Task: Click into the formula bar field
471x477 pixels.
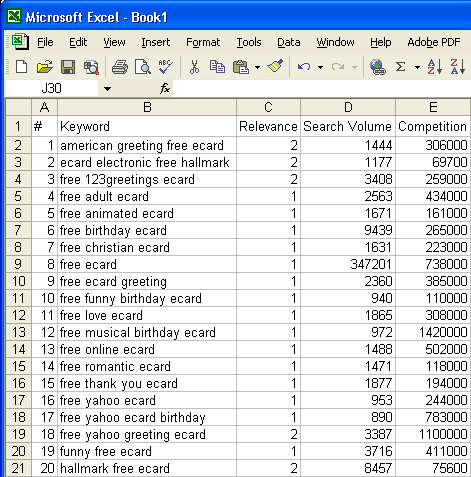Action: pos(322,88)
